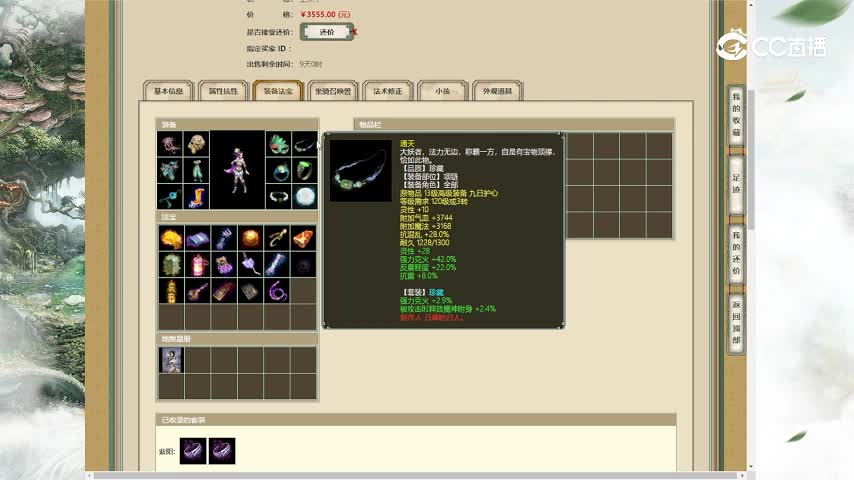Click the 附加气血 +3744 tooltip line
Screen dimensions: 854x480
(426, 218)
